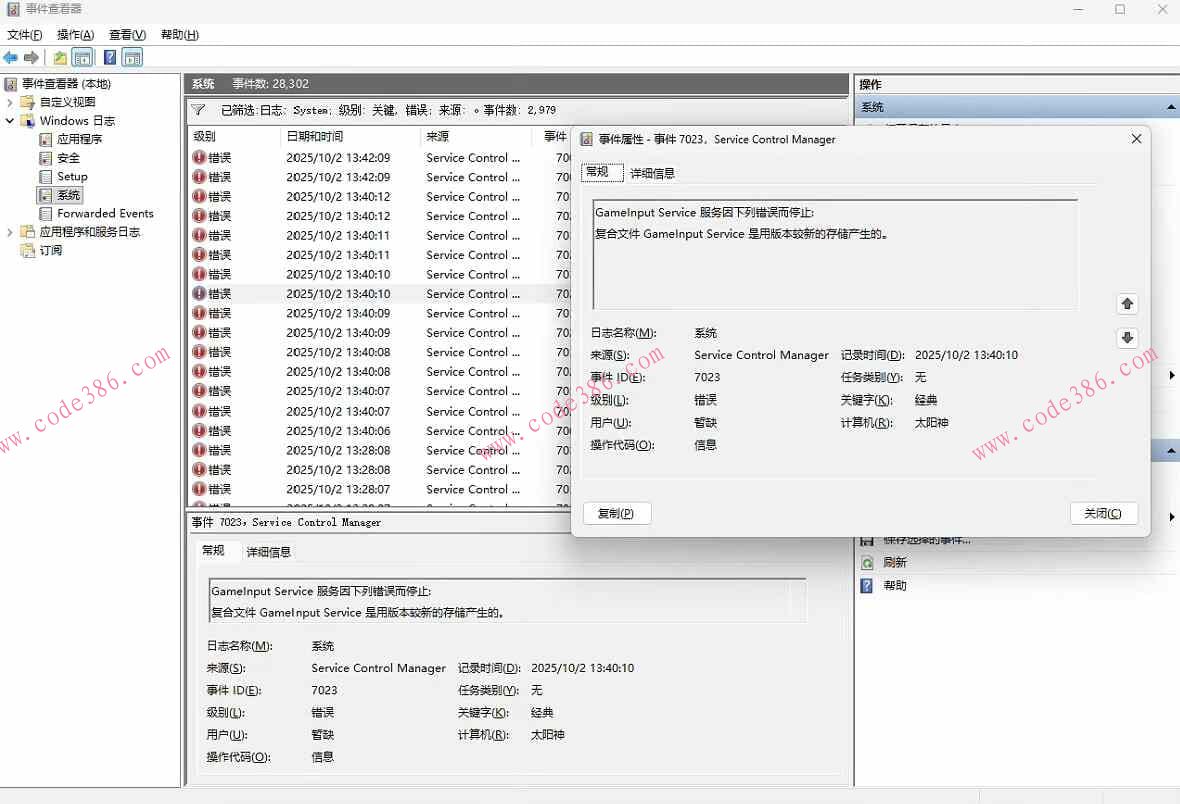This screenshot has width=1180, height=804.
Task: Click the 订阅 icon in the tree
Action: pyautogui.click(x=28, y=251)
